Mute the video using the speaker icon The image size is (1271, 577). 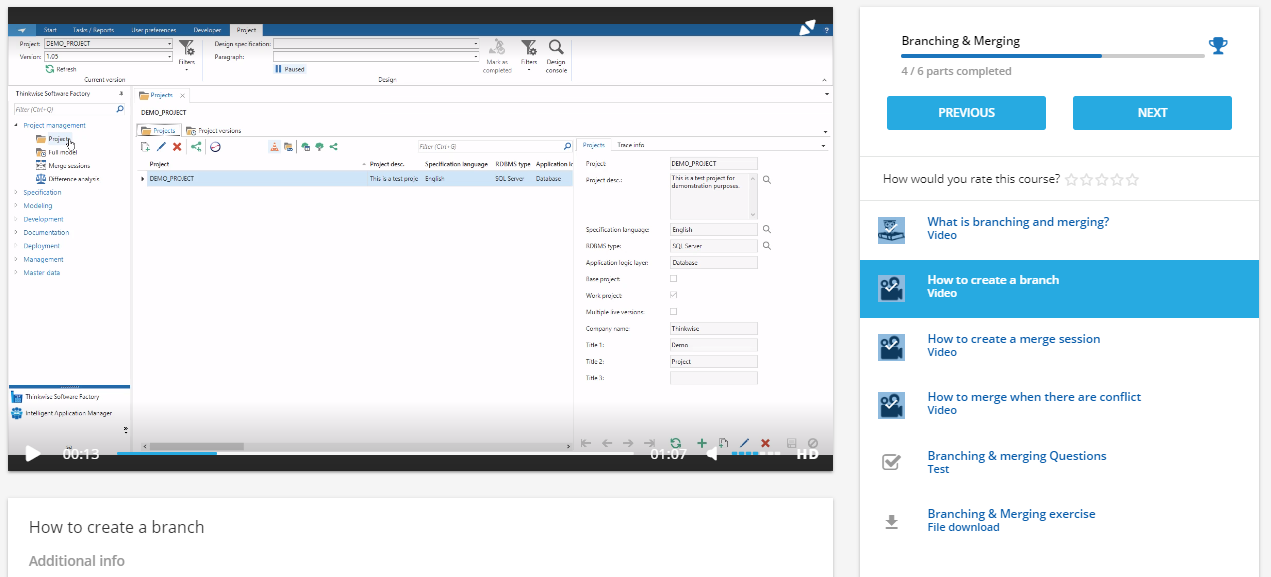click(x=711, y=454)
